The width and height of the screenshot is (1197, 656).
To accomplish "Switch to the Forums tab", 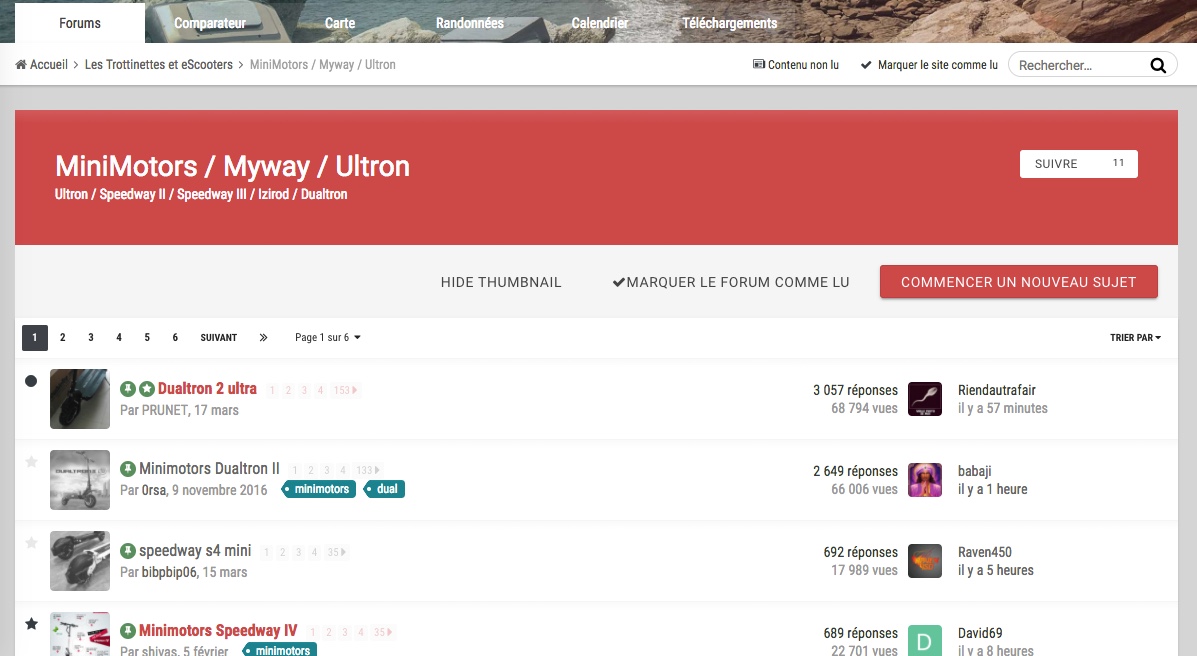I will pos(80,23).
